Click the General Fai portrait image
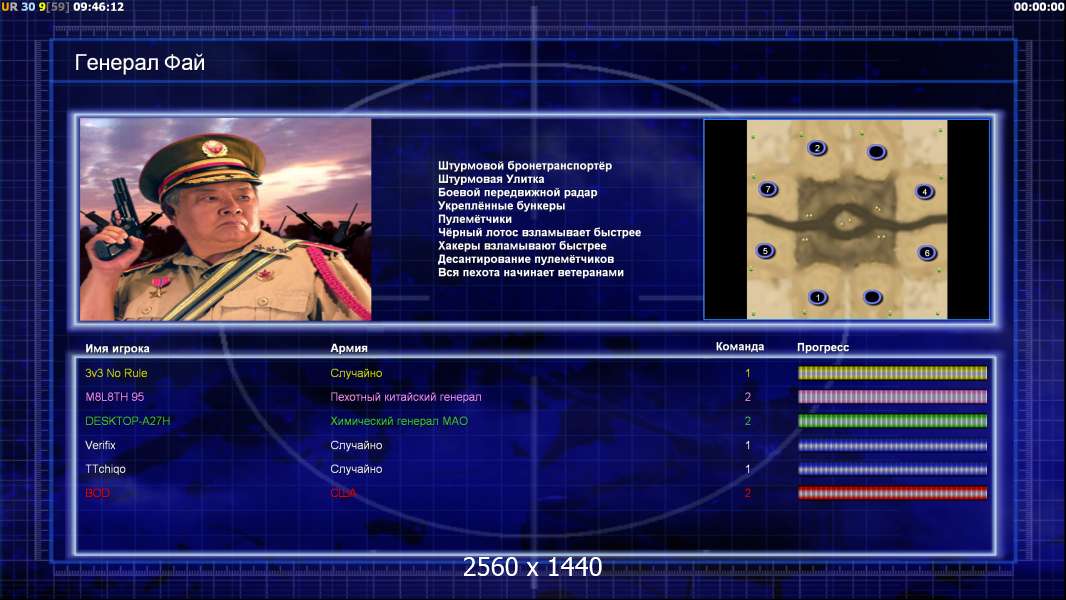1066x600 pixels. (x=226, y=219)
